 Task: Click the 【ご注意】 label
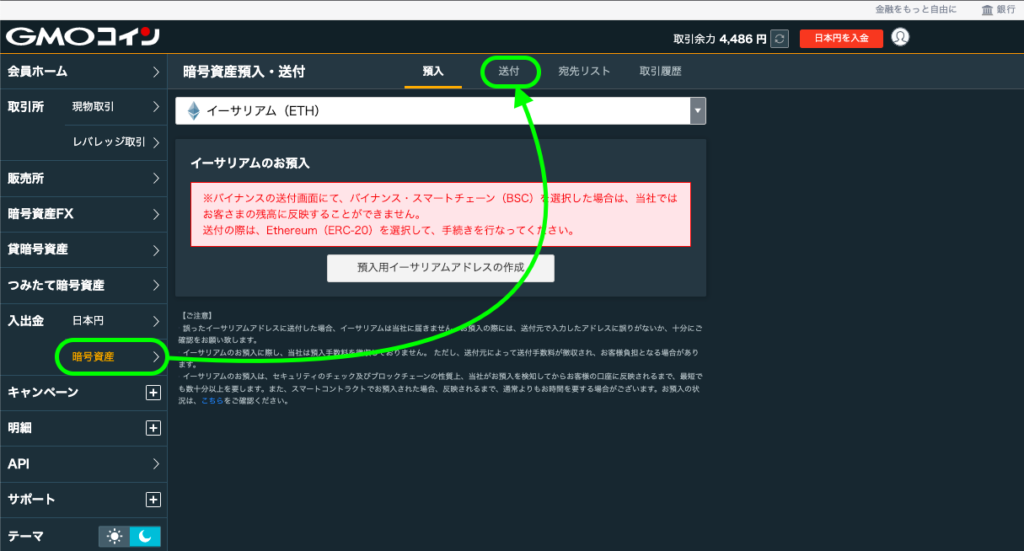click(197, 315)
